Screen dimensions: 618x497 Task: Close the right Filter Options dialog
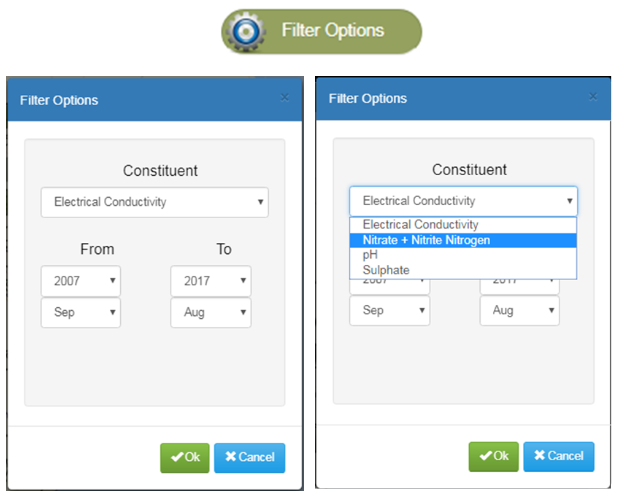click(x=593, y=97)
